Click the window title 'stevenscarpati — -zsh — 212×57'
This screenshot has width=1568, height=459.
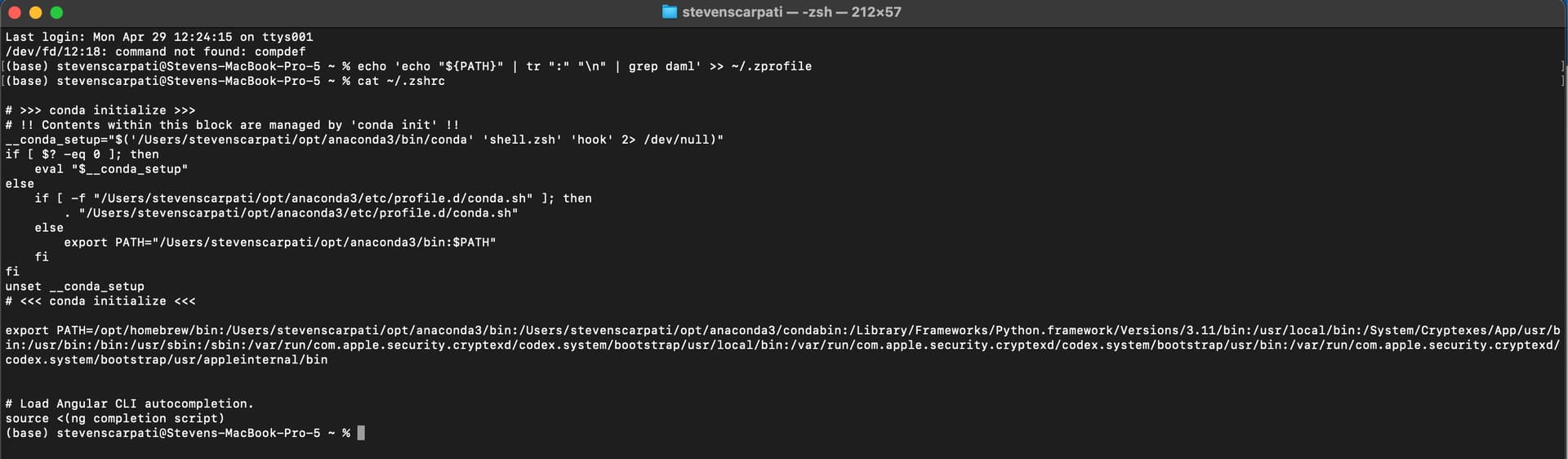click(x=791, y=12)
